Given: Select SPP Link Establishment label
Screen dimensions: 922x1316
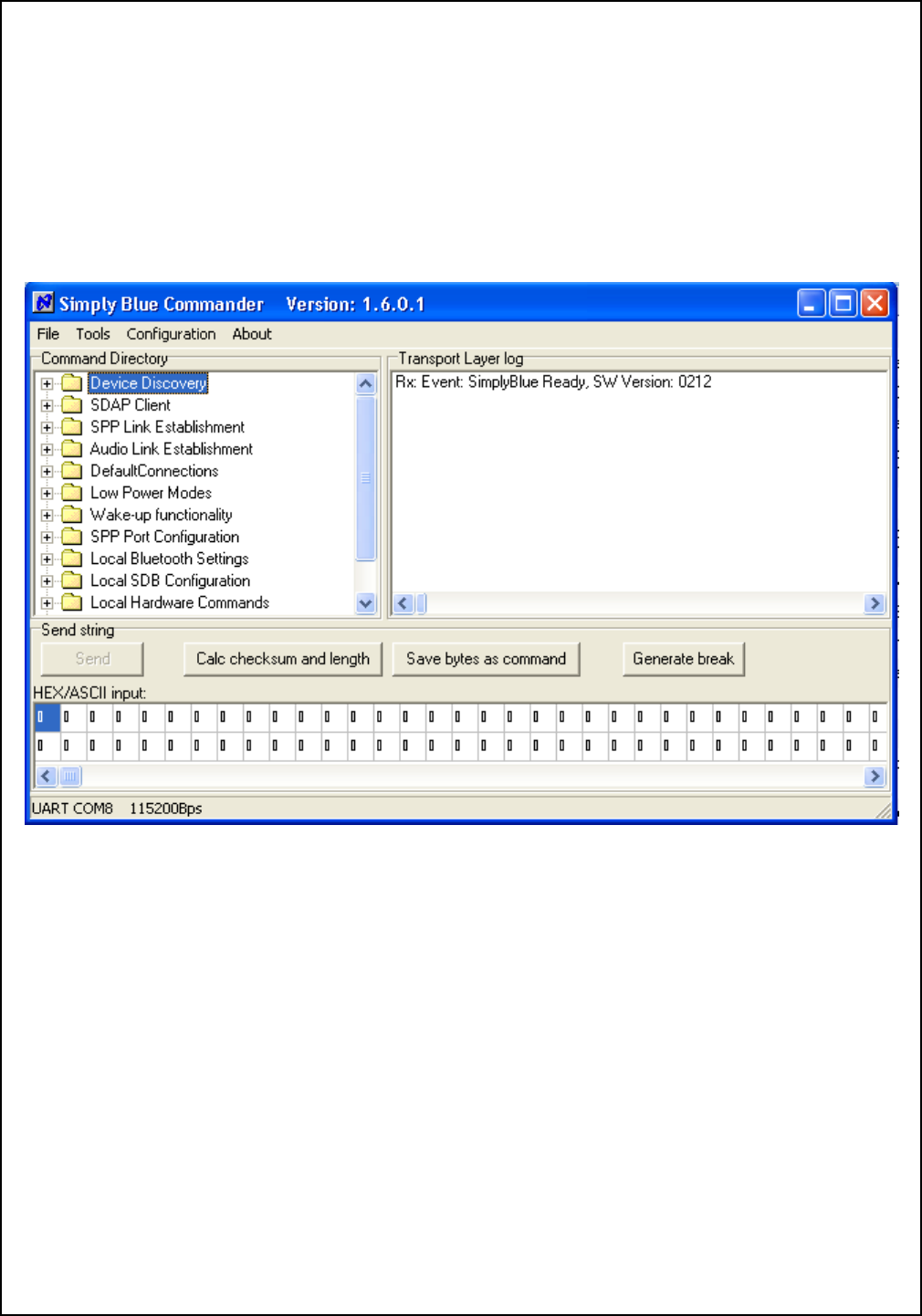Looking at the screenshot, I should (x=167, y=427).
